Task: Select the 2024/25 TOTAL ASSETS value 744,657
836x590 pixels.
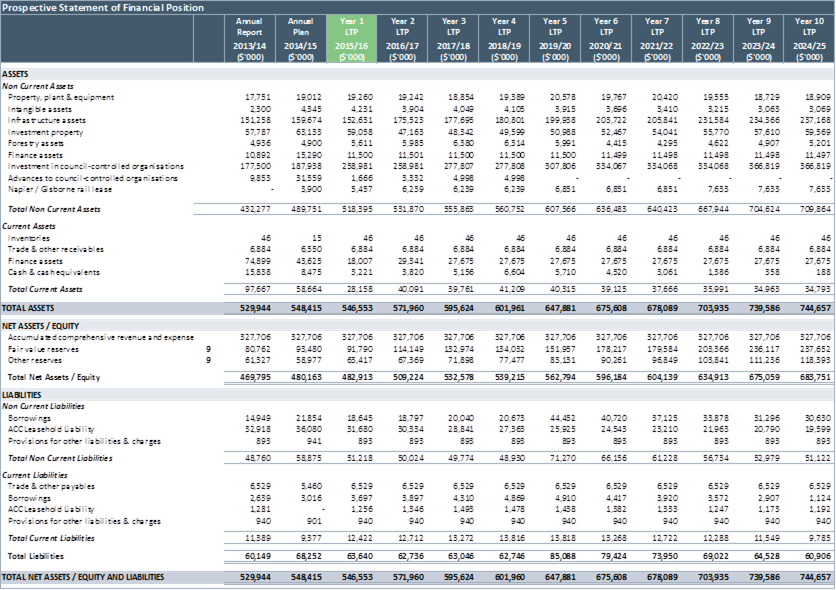Action: point(815,308)
